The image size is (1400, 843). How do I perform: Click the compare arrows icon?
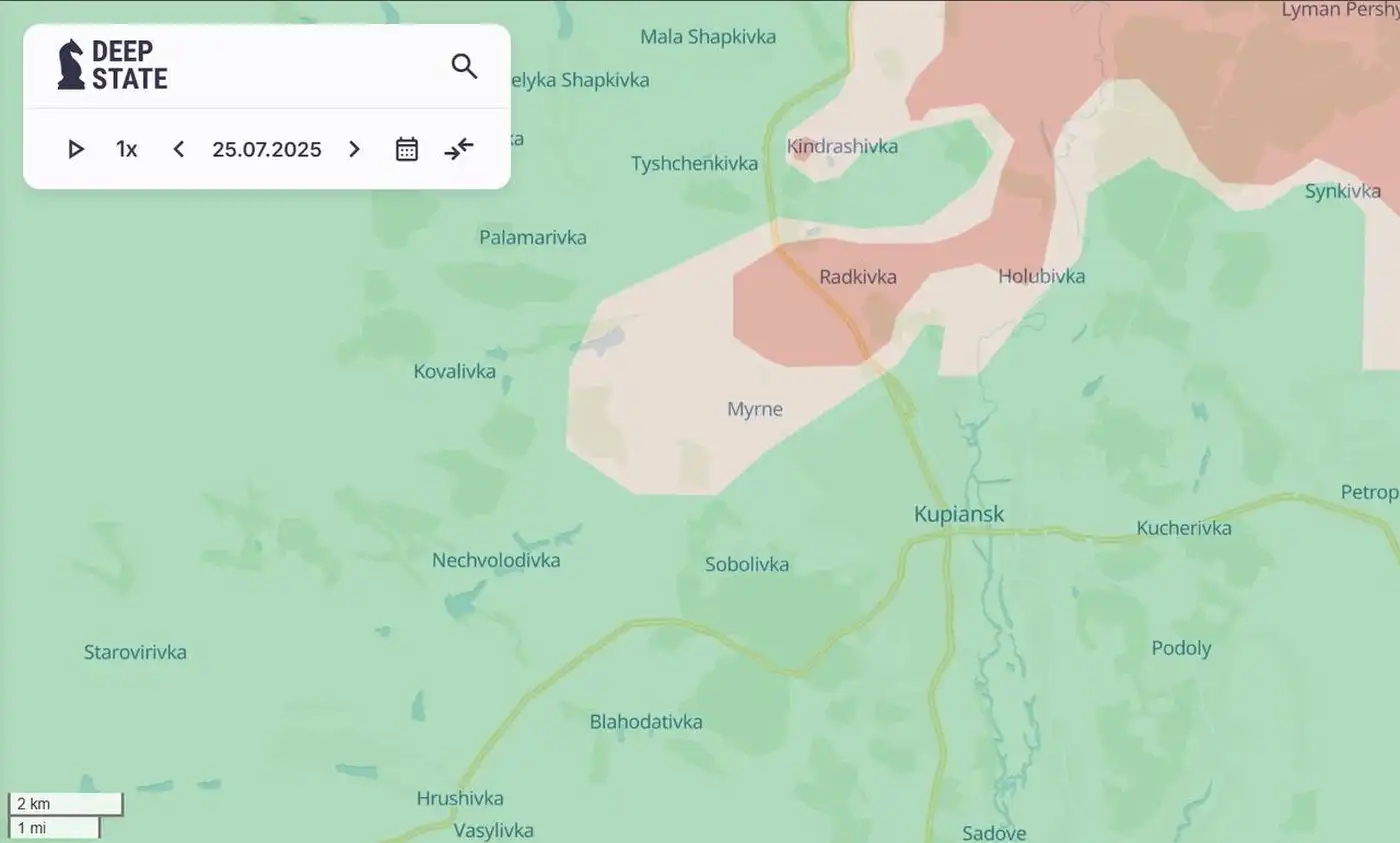(x=459, y=149)
